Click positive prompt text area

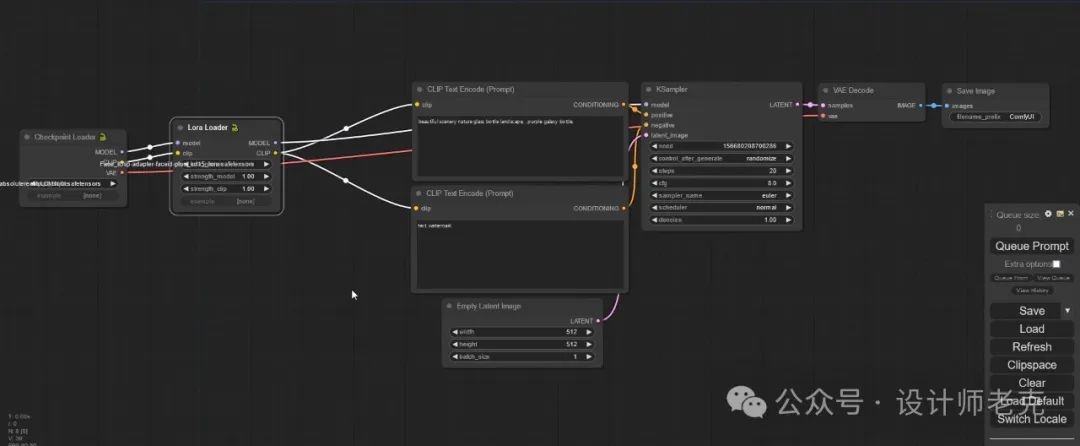(520, 147)
